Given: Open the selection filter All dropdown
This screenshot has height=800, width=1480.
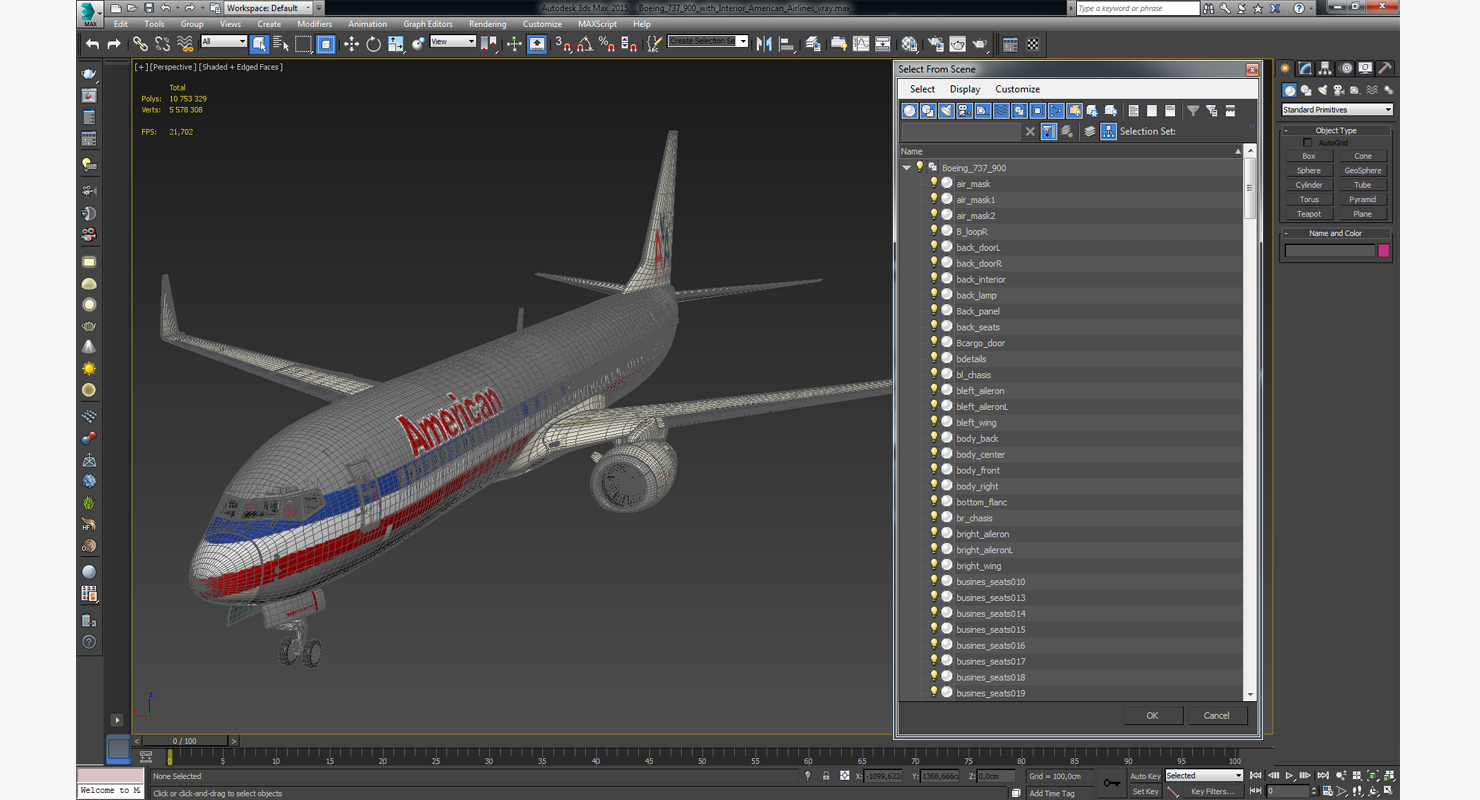Looking at the screenshot, I should [223, 42].
